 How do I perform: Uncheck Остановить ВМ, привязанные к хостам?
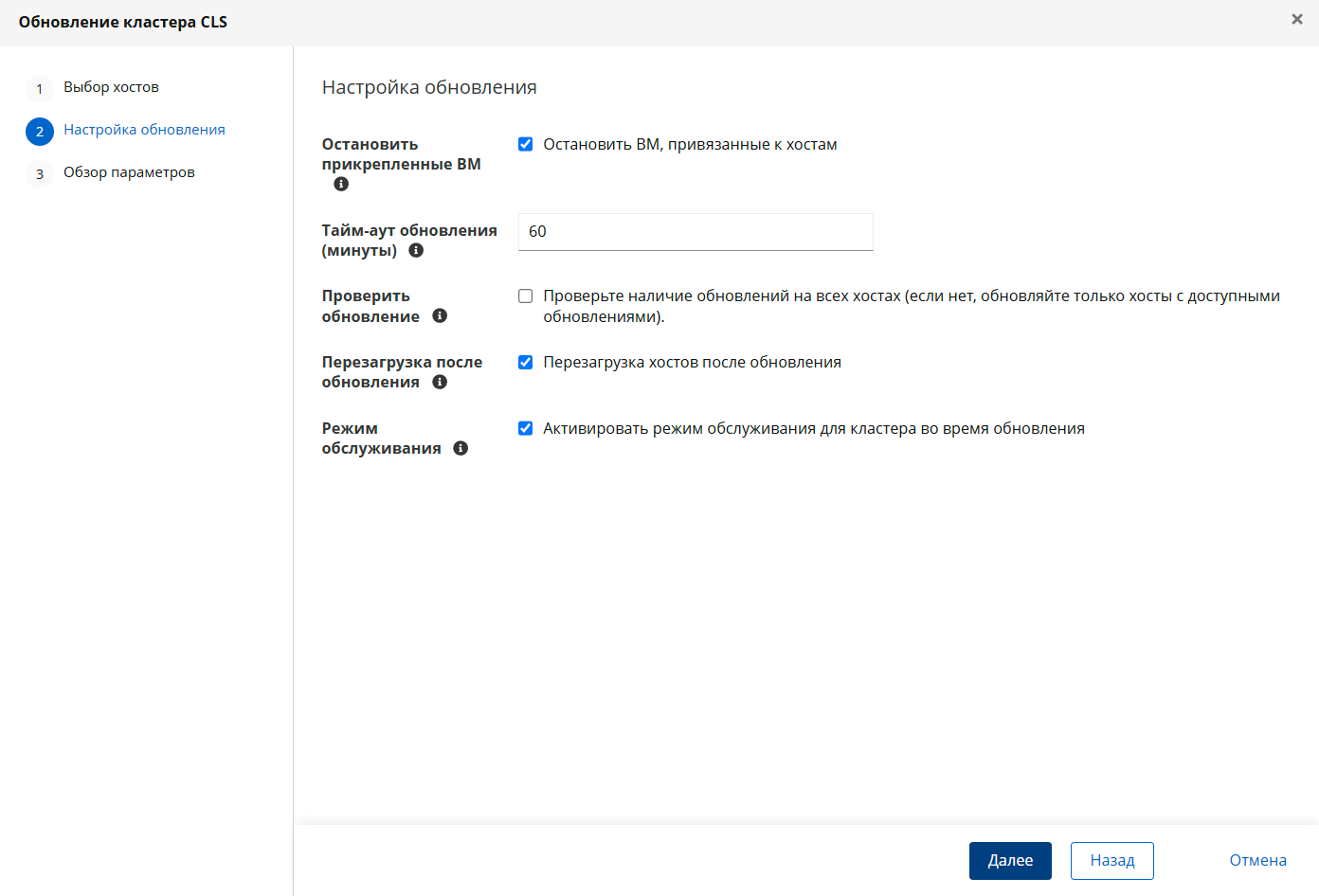(x=525, y=144)
